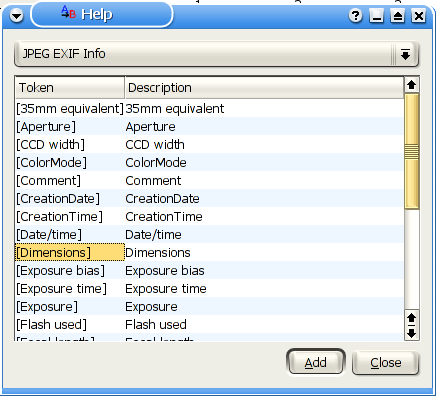This screenshot has height=396, width=436.
Task: Click the CCD width description cell
Action: click(264, 145)
